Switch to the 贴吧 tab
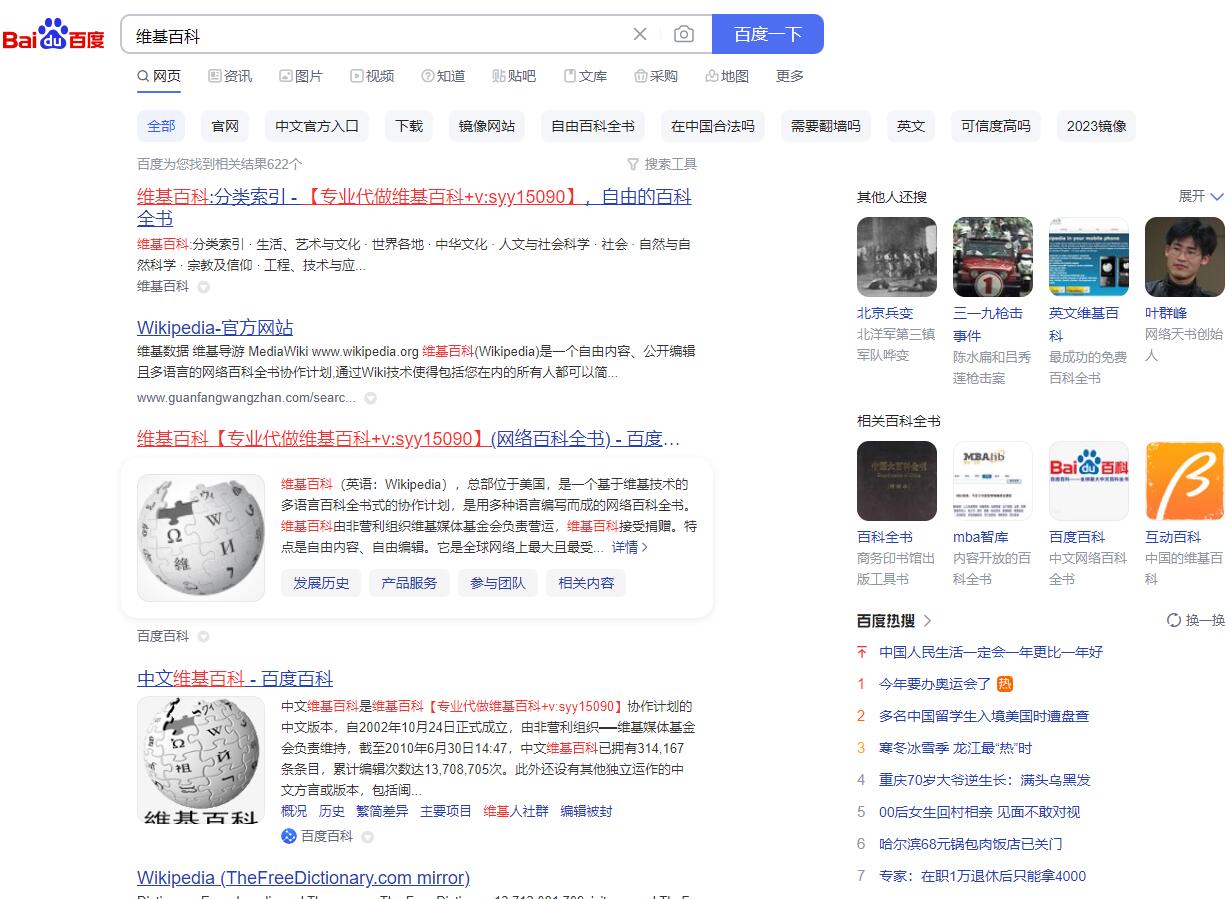 tap(514, 76)
